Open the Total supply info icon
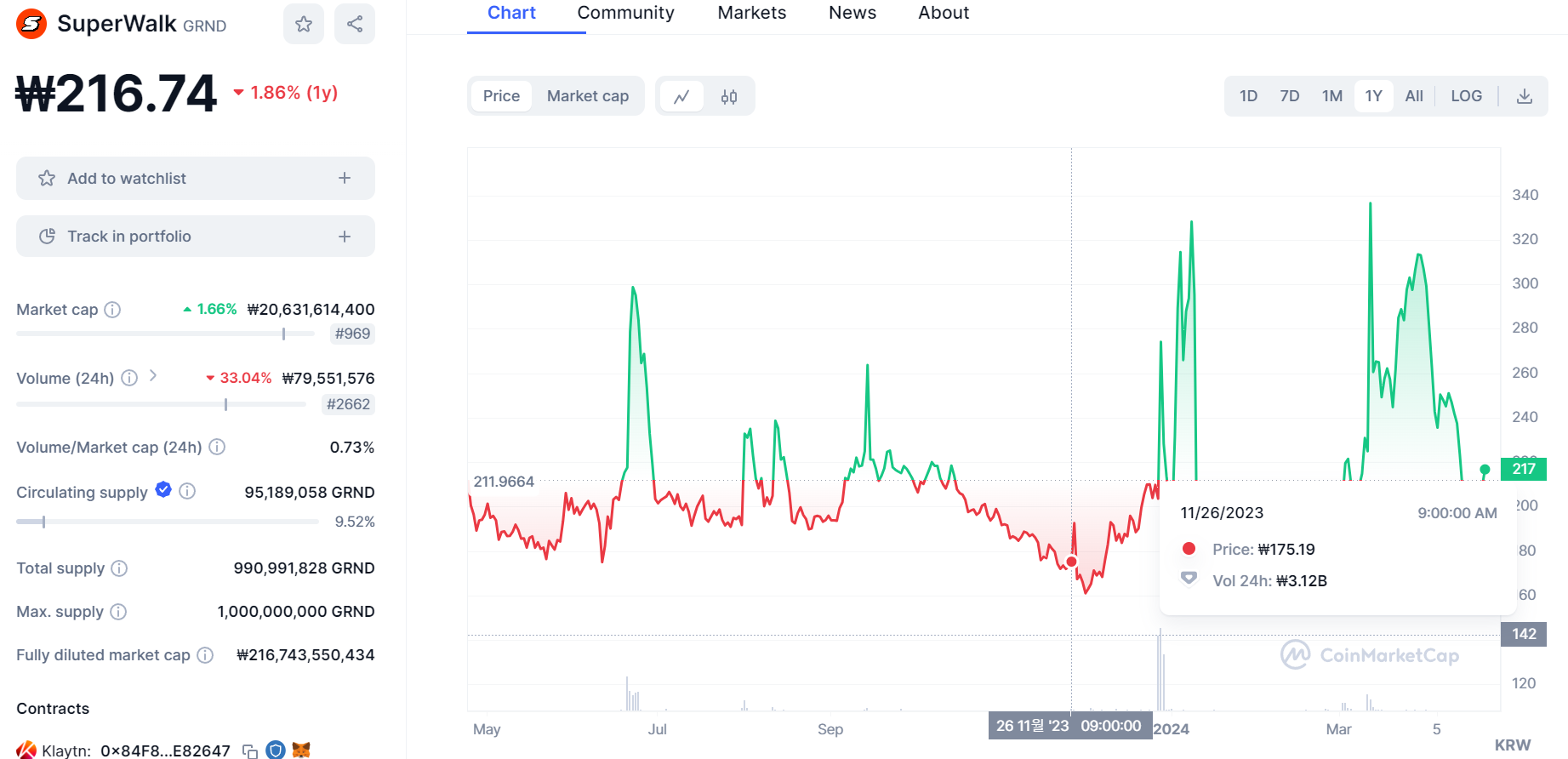The height and width of the screenshot is (759, 1568). point(119,568)
